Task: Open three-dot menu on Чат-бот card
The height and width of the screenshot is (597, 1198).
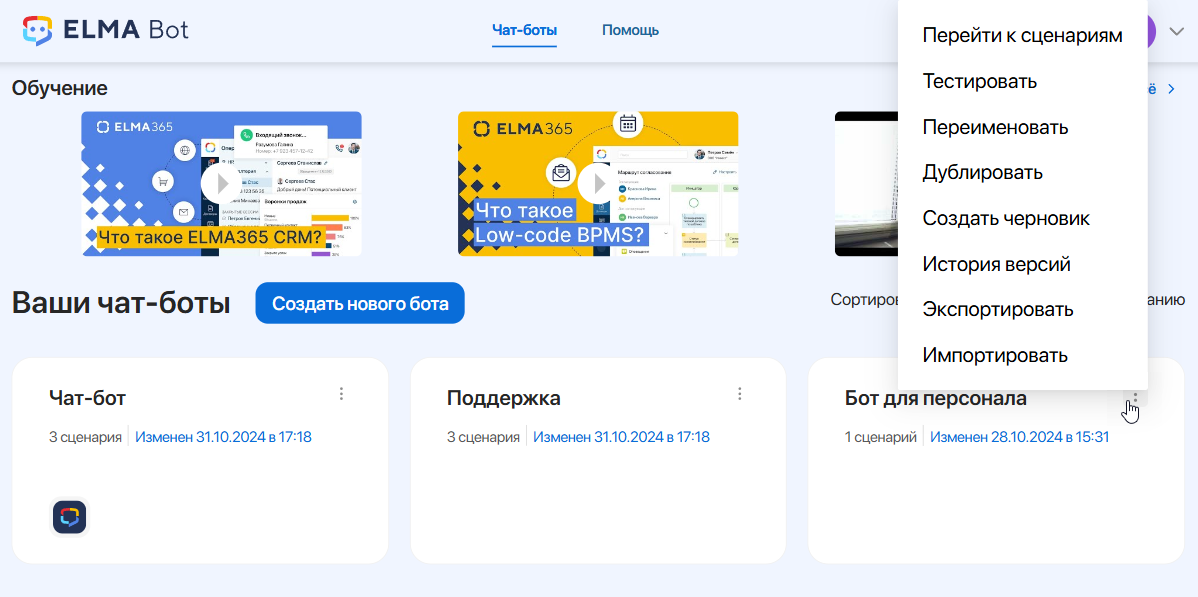Action: (x=341, y=394)
